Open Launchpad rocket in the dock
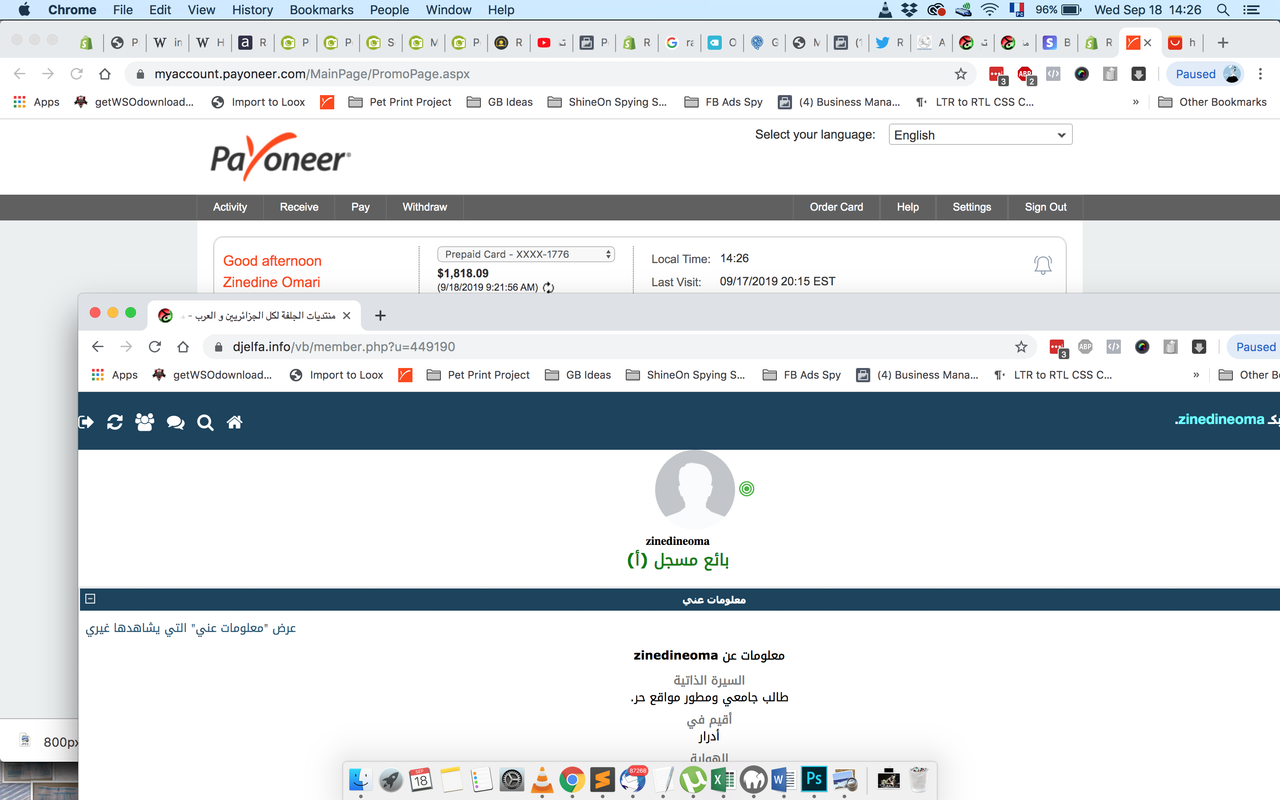Screen dimensions: 1280x800 tap(391, 779)
